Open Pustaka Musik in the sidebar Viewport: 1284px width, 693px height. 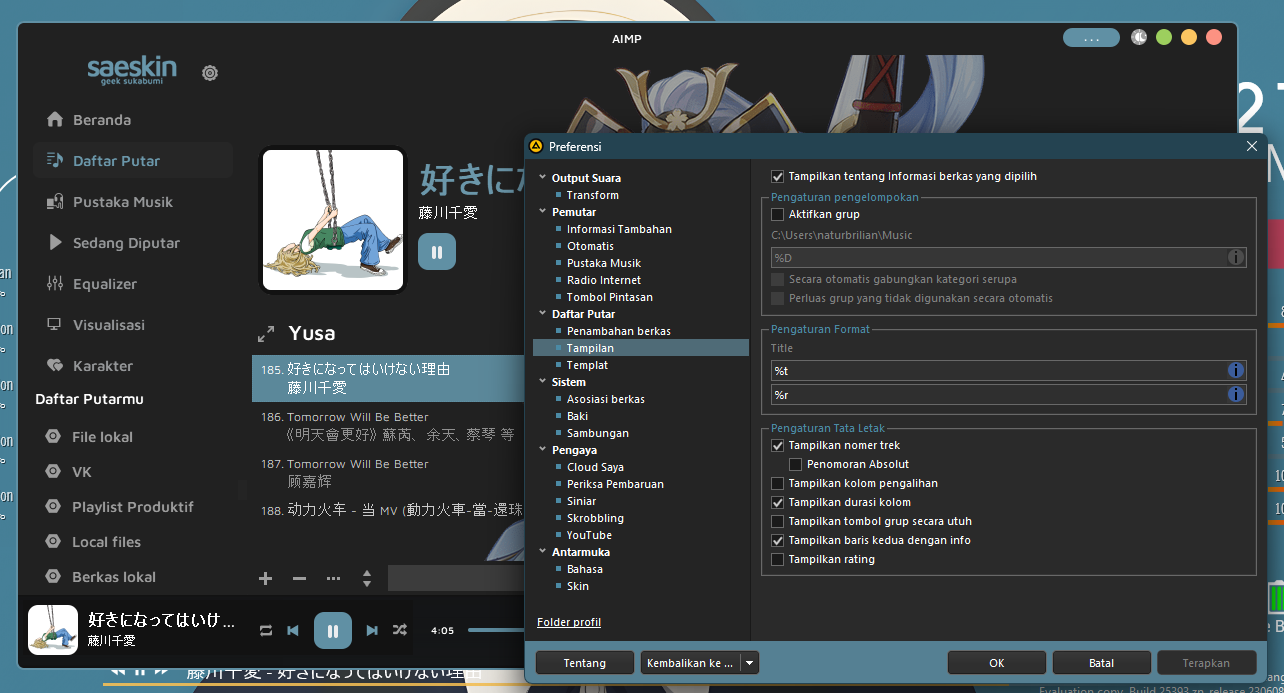coord(123,202)
